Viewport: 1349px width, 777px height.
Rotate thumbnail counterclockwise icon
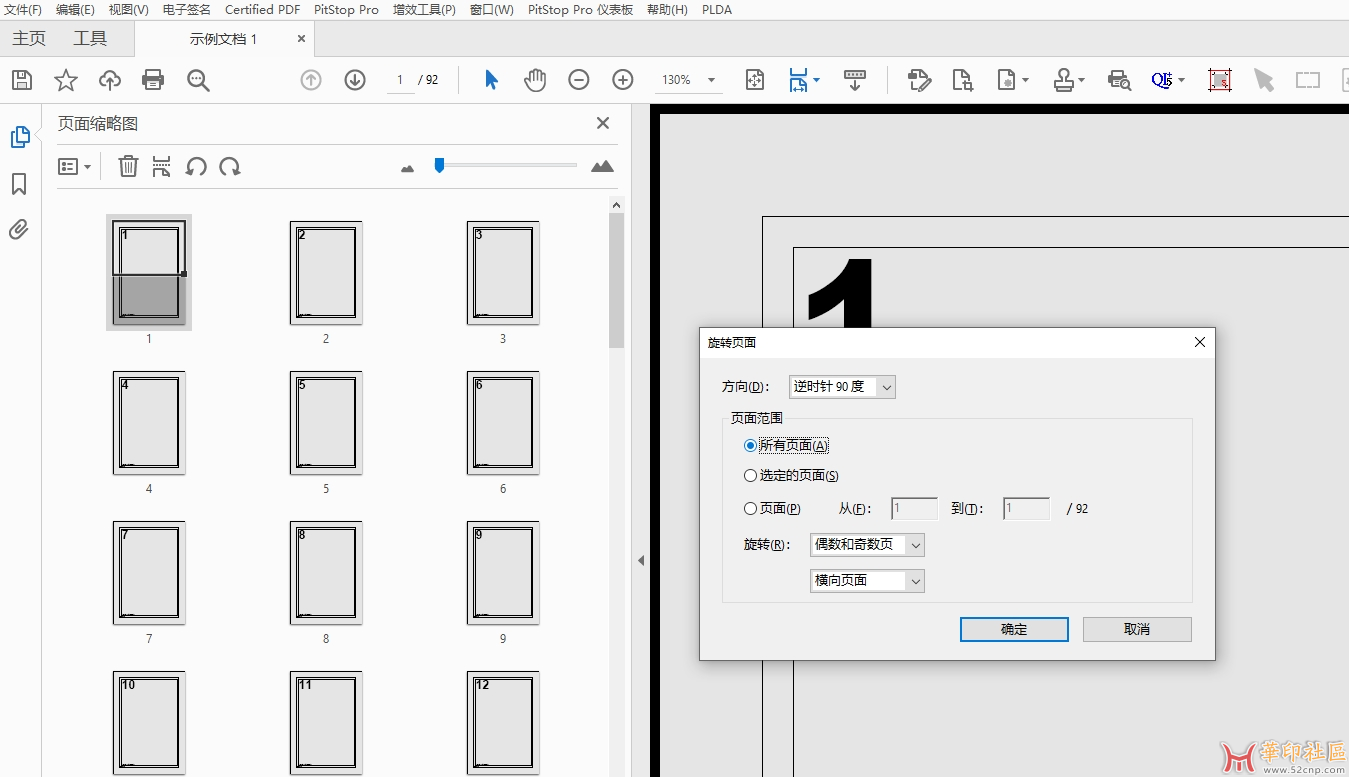(196, 167)
